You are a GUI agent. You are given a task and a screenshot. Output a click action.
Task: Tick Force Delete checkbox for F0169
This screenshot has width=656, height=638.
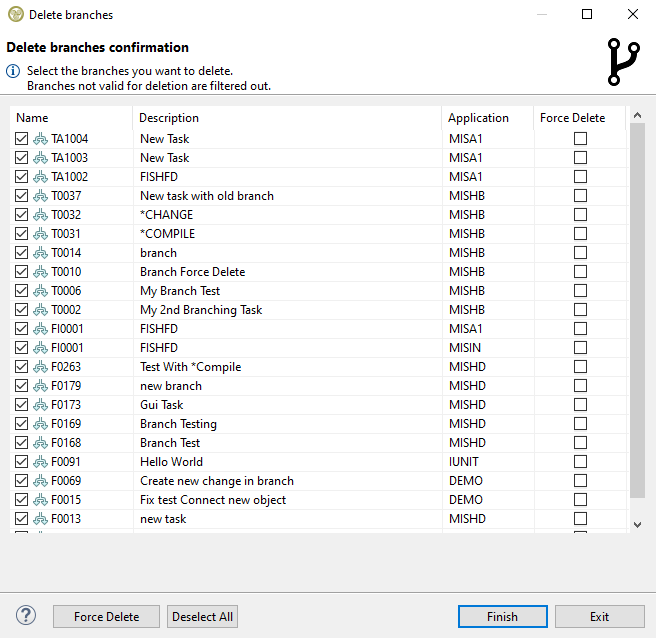tap(580, 424)
